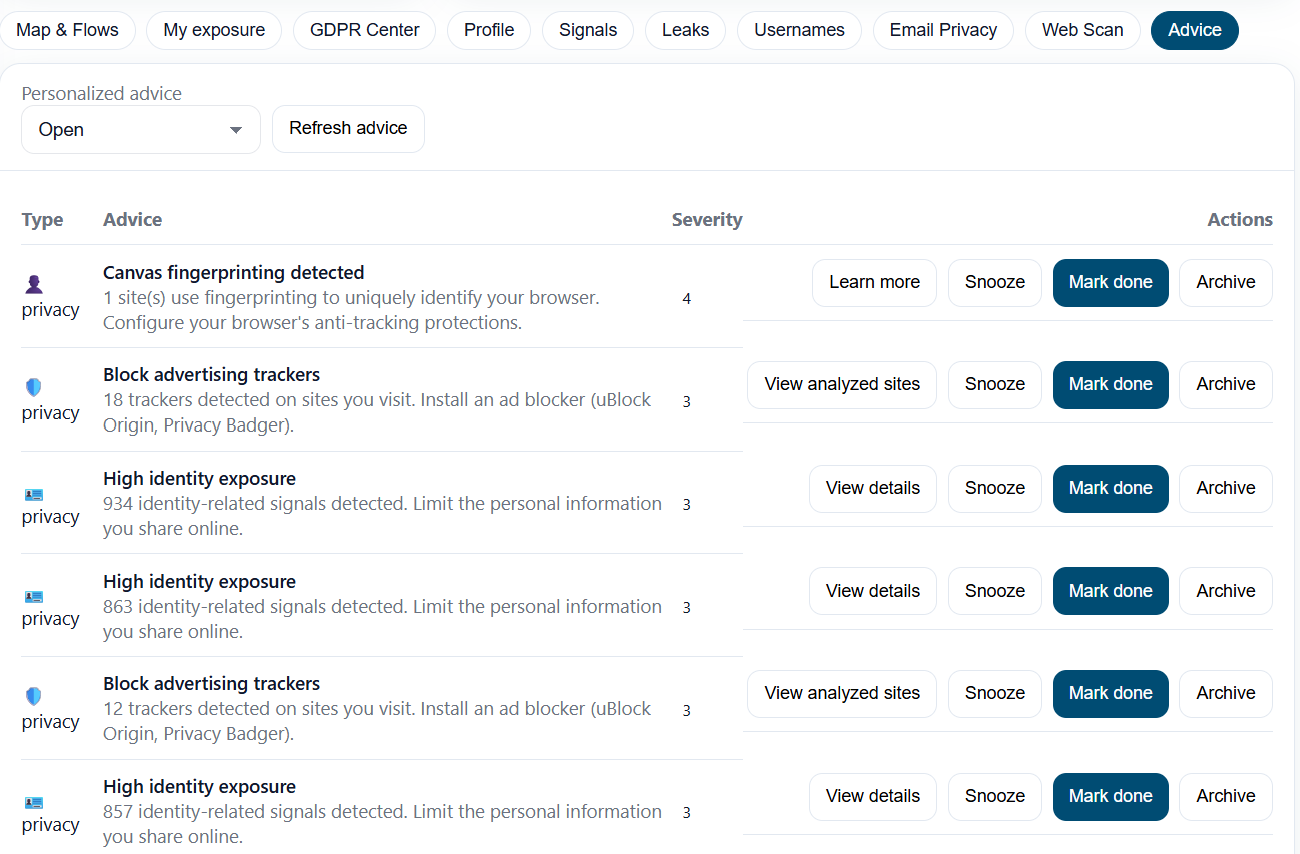Select the Signals tab
This screenshot has width=1300, height=854.
pos(588,30)
